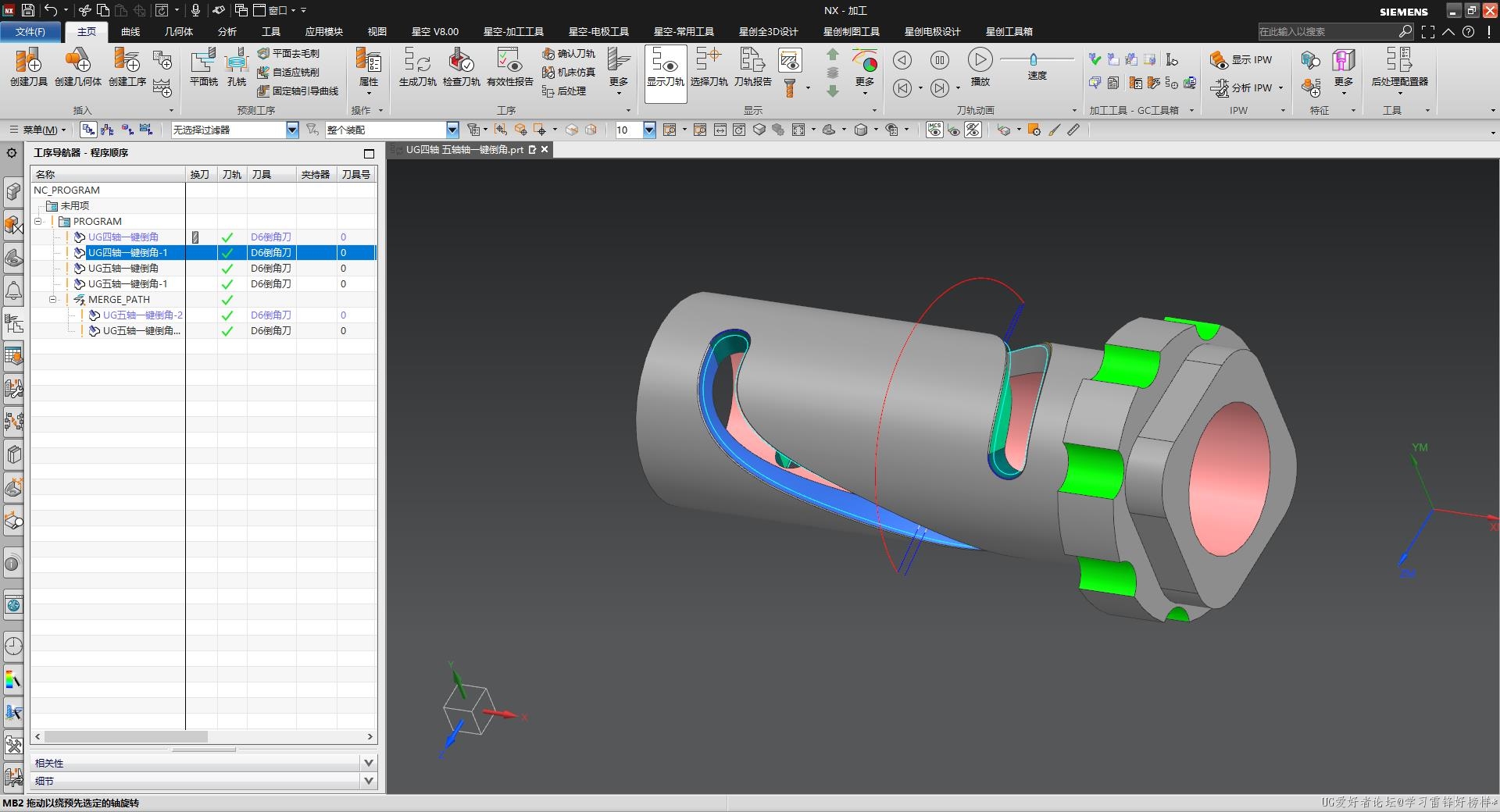Open the 文件(F) file menu

(x=30, y=31)
